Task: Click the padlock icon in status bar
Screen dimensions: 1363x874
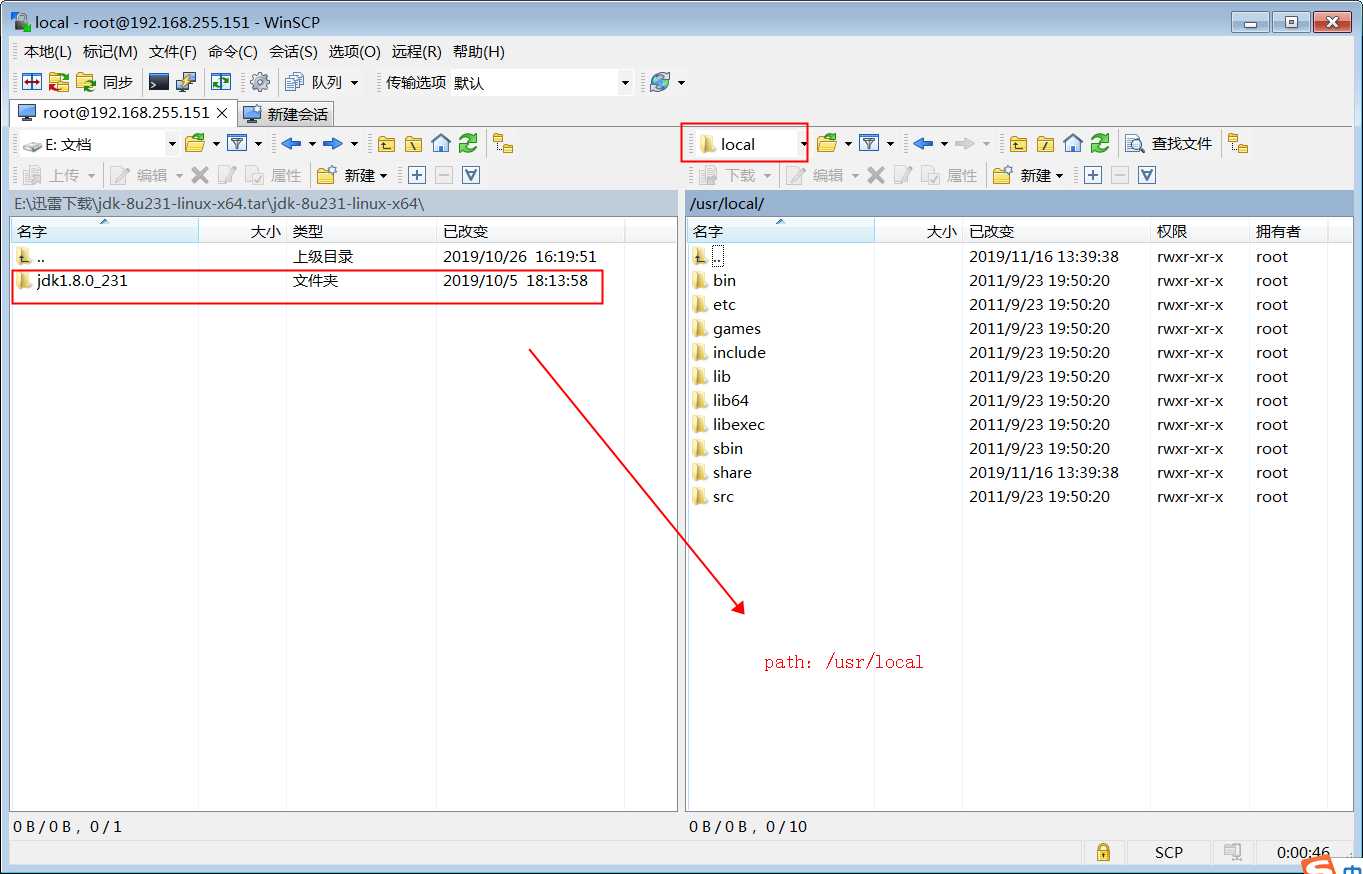Action: click(1103, 852)
